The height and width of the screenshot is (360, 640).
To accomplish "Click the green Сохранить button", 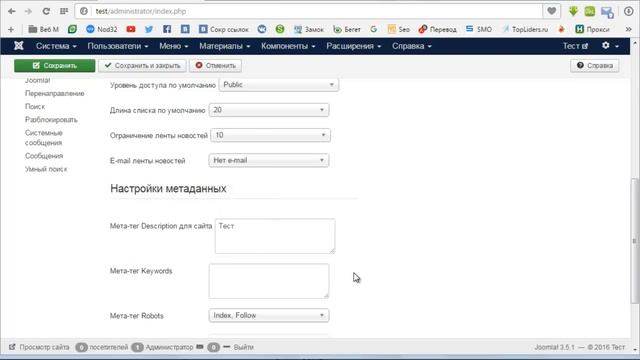I will (55, 65).
